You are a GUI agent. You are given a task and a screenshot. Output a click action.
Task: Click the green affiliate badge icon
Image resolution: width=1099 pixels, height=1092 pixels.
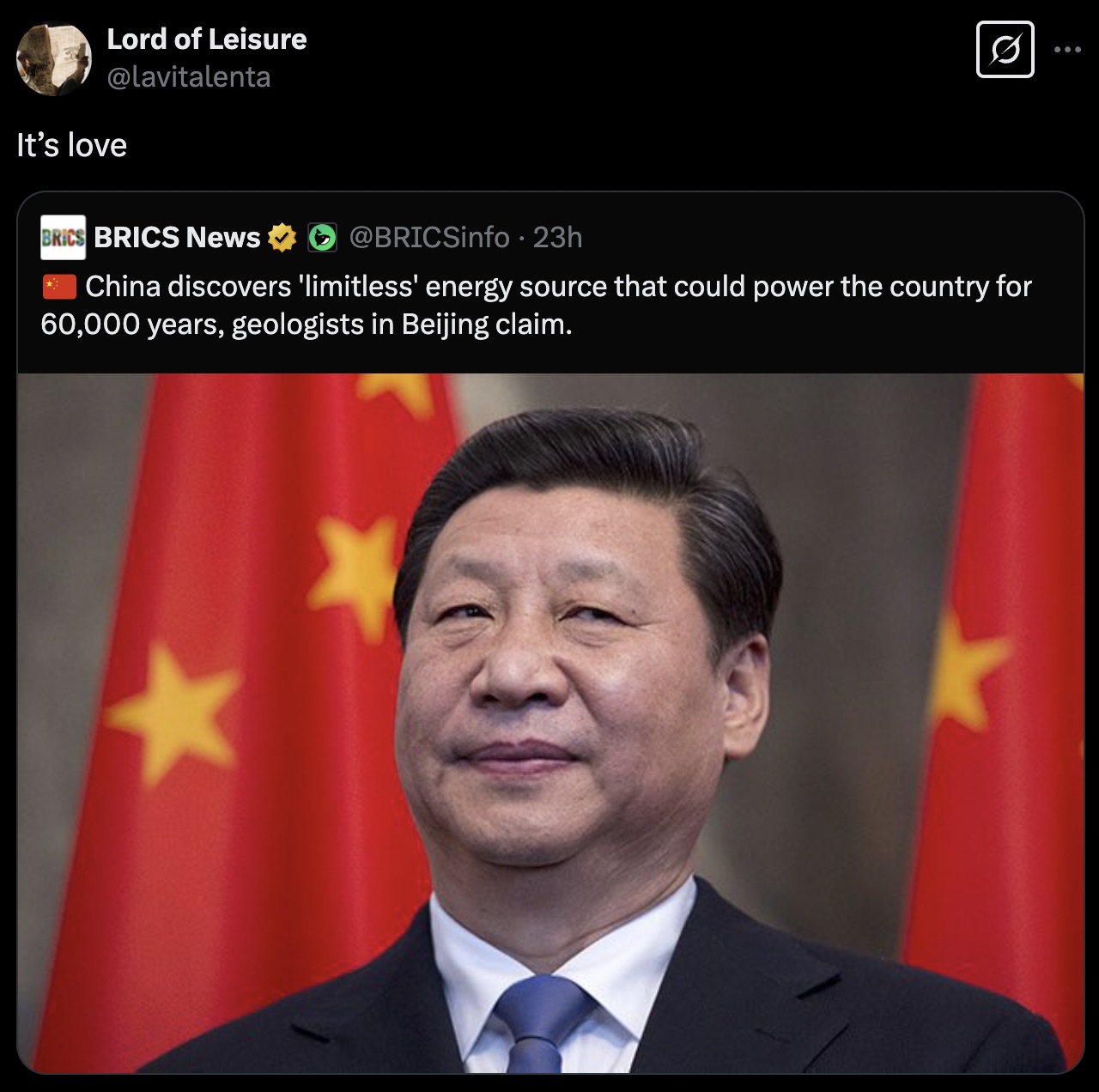pos(322,237)
